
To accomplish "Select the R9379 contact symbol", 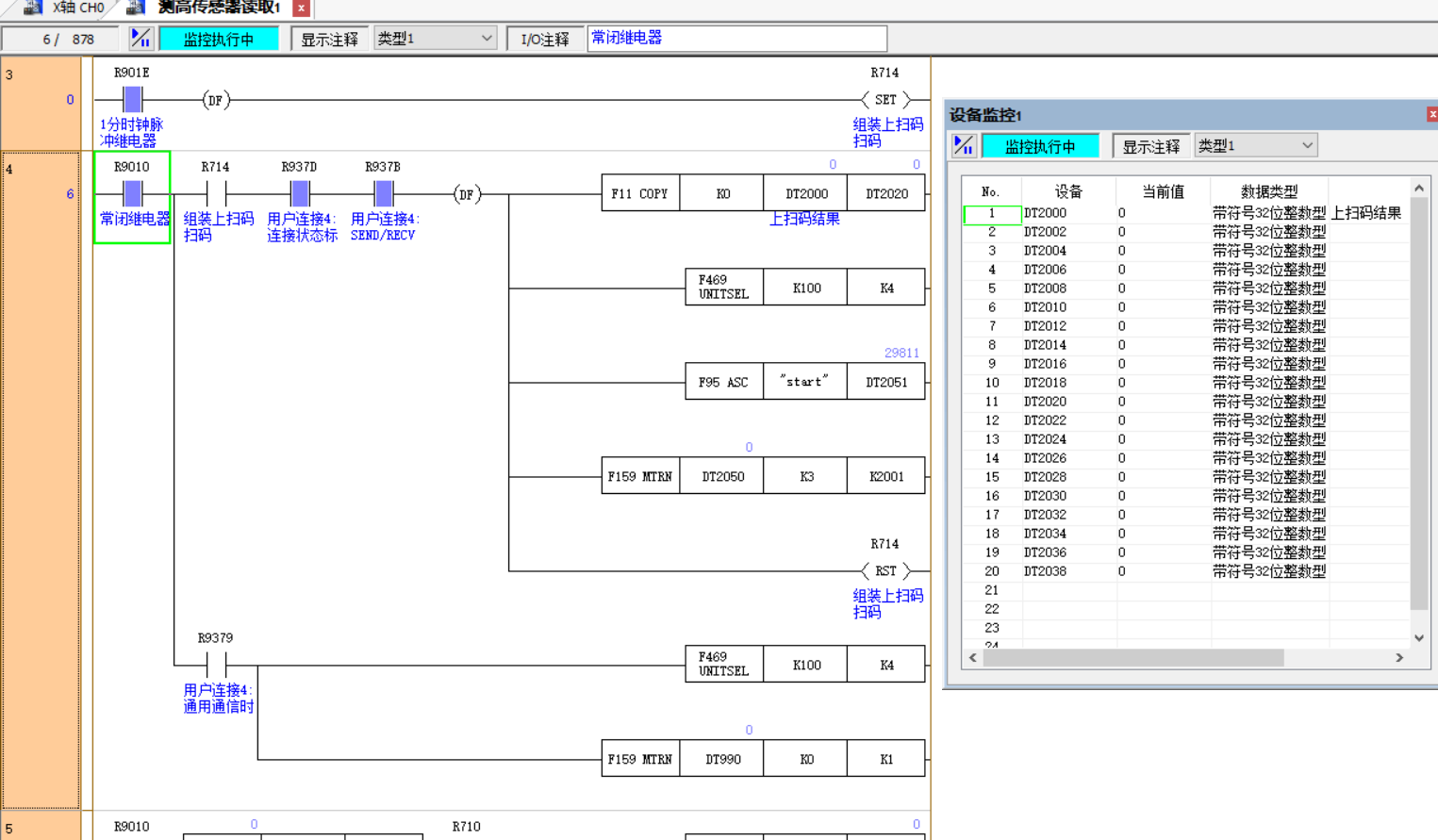I will [x=216, y=666].
